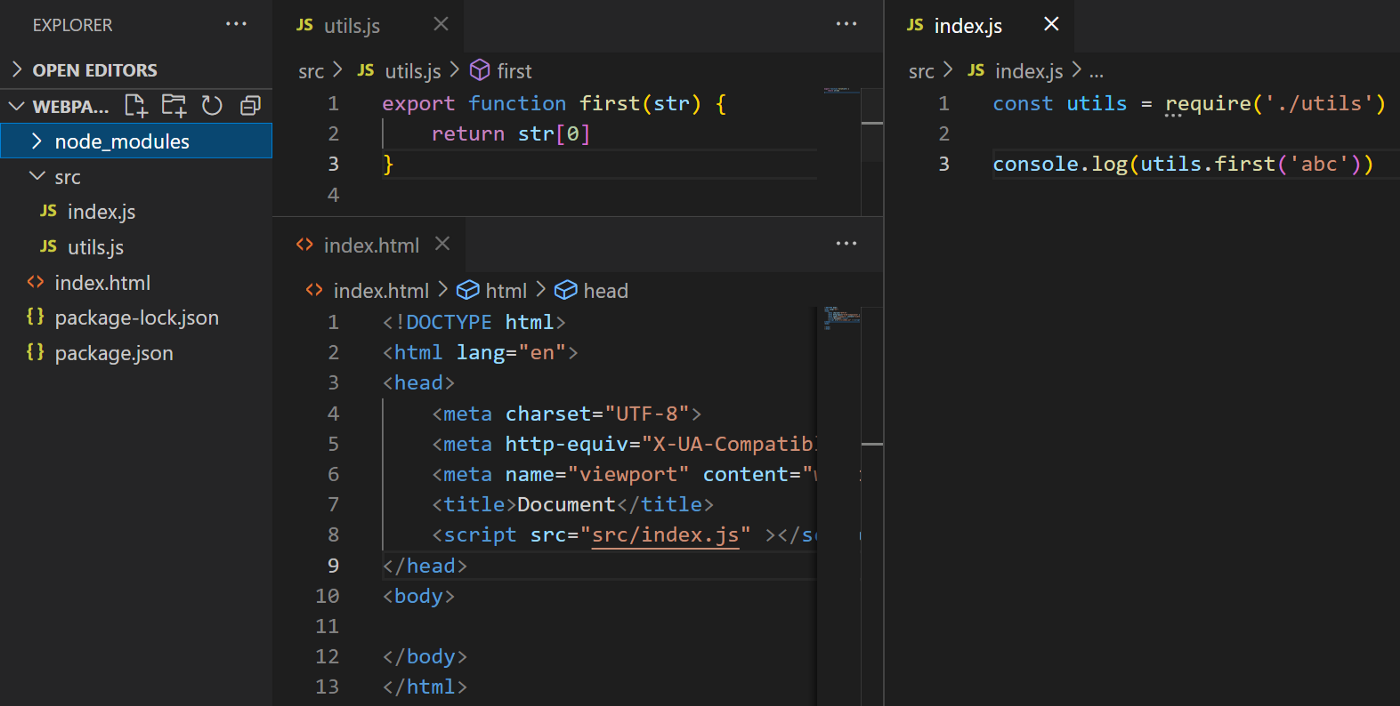Place cursor on 'return str[0]' line
Viewport: 1400px width, 706px height.
[x=511, y=133]
